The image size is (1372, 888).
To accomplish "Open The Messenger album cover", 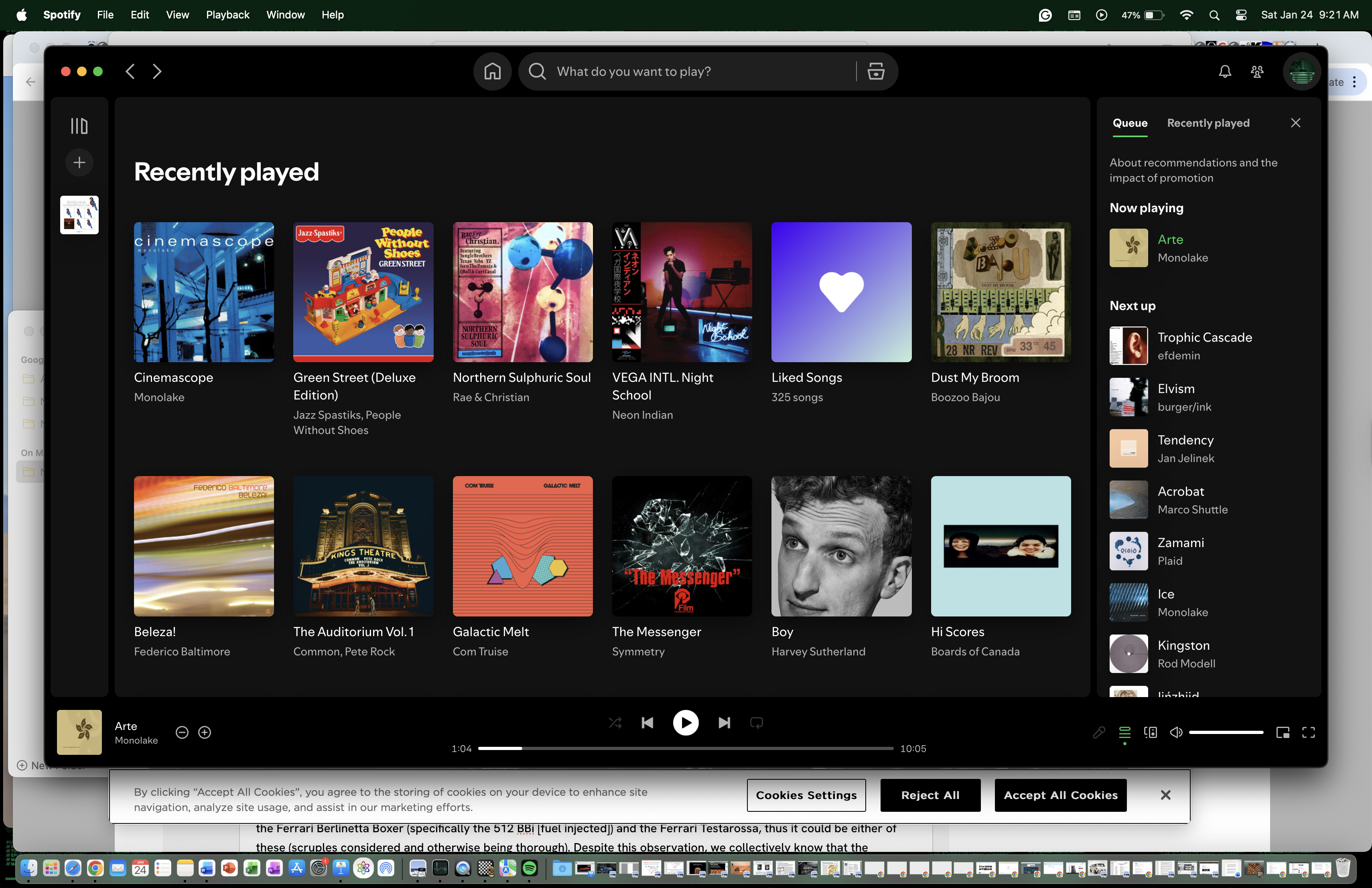I will pyautogui.click(x=682, y=546).
